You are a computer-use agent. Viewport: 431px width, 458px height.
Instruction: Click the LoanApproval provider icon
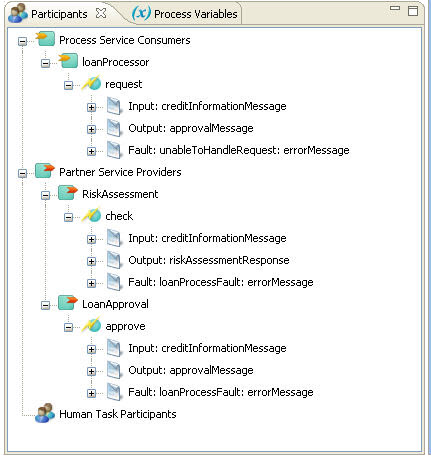pyautogui.click(x=68, y=303)
